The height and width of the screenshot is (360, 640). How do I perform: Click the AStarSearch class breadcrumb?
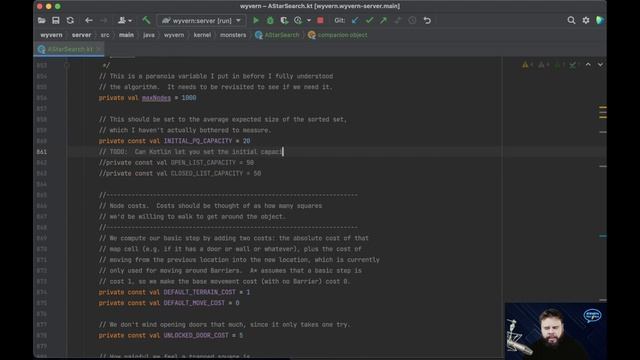tap(277, 35)
